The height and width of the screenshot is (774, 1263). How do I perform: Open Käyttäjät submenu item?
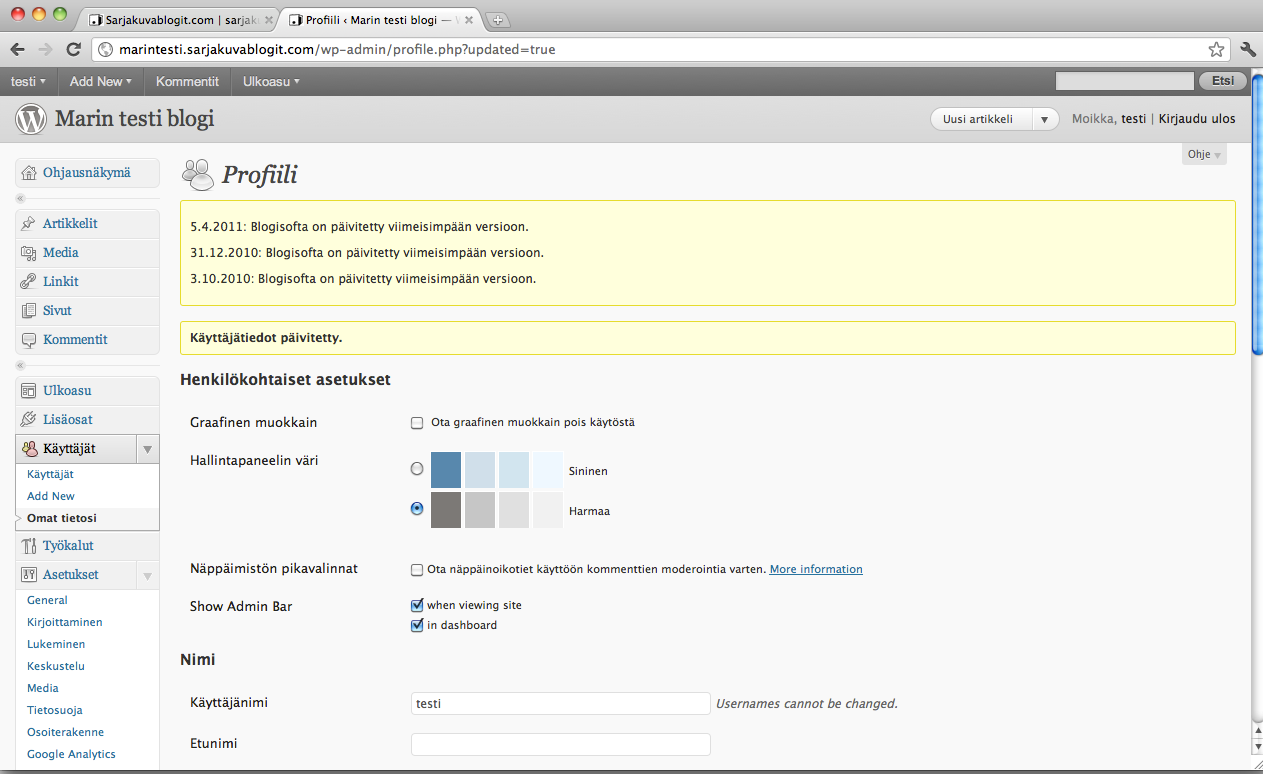(x=50, y=474)
